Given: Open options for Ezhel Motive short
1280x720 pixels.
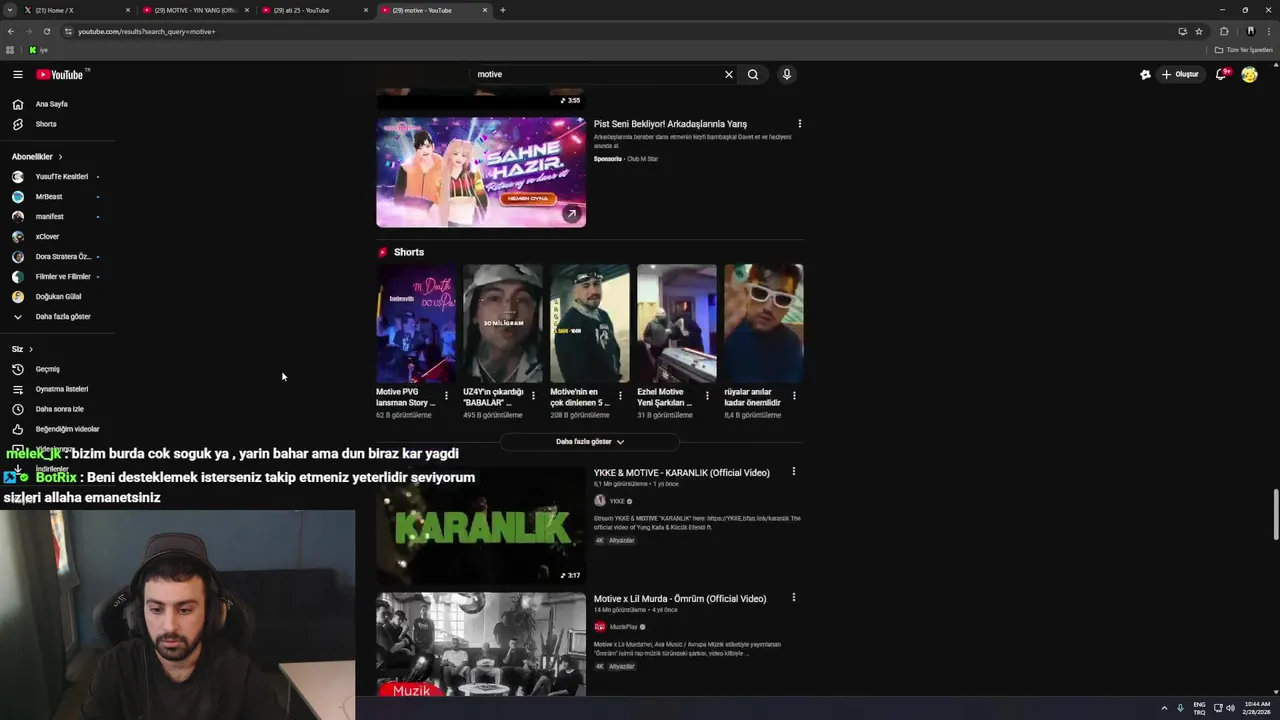Looking at the screenshot, I should 707,396.
